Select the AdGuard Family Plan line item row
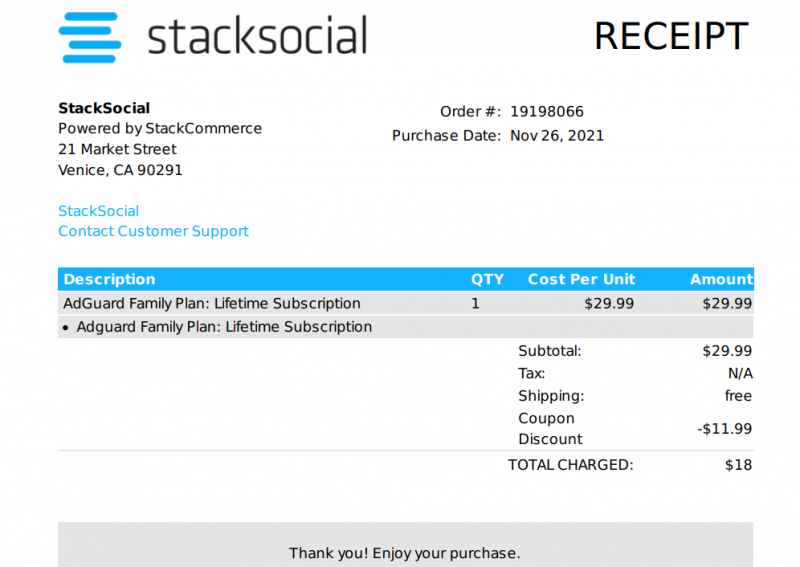This screenshot has width=800, height=567. (406, 303)
